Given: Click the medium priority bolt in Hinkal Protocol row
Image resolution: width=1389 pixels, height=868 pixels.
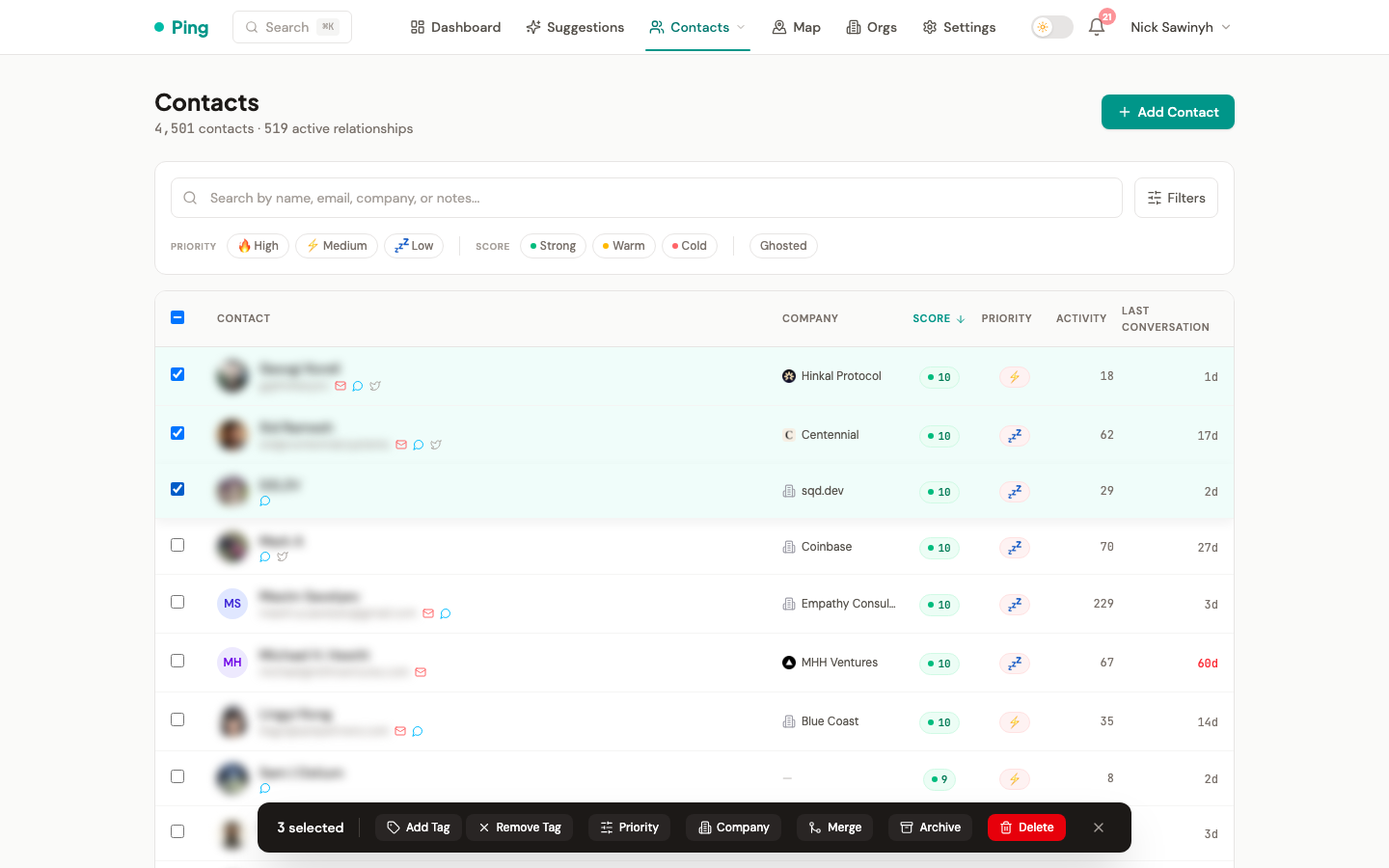Looking at the screenshot, I should coord(1015,377).
